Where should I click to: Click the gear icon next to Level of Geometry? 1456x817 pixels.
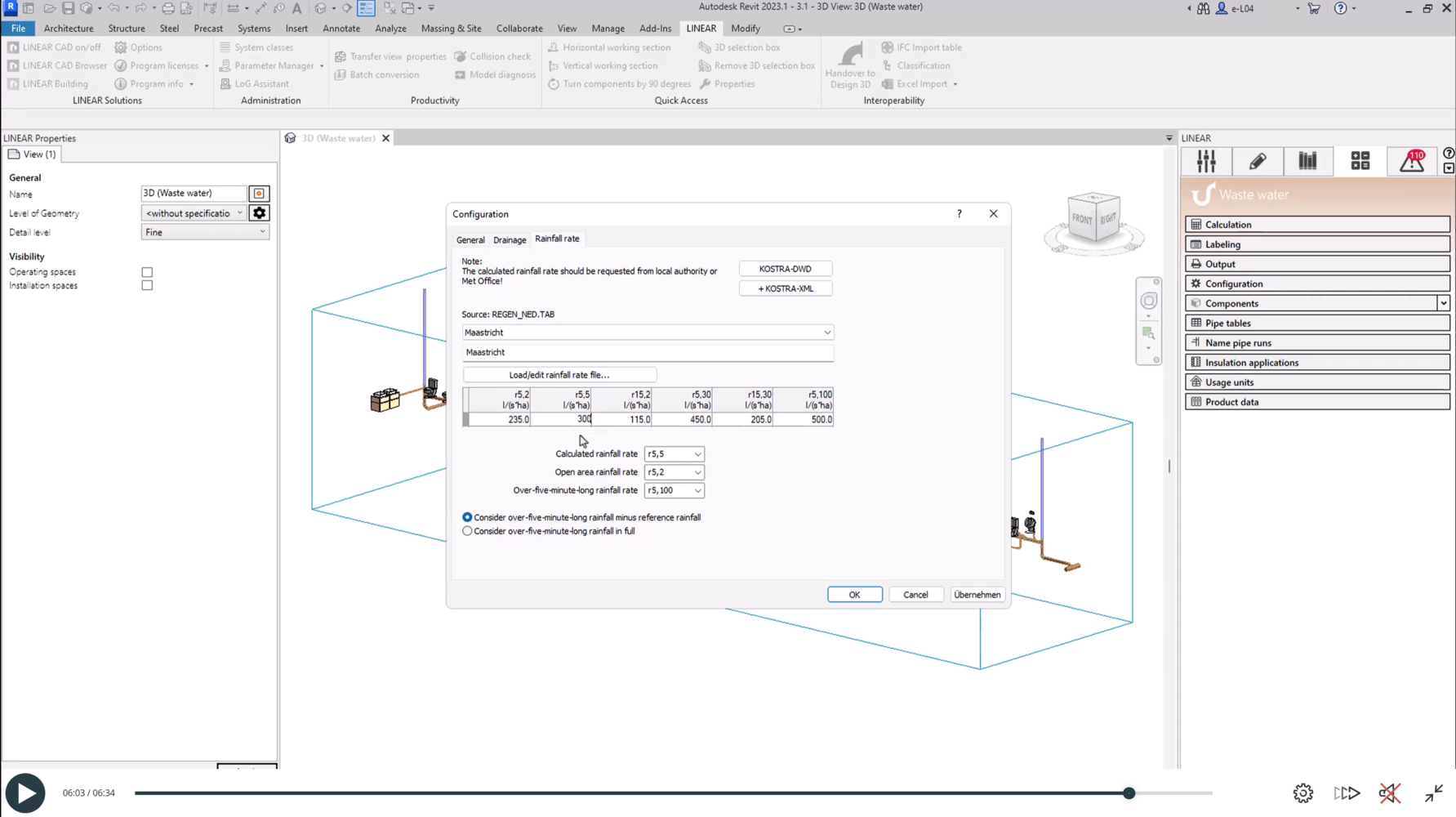tap(259, 213)
